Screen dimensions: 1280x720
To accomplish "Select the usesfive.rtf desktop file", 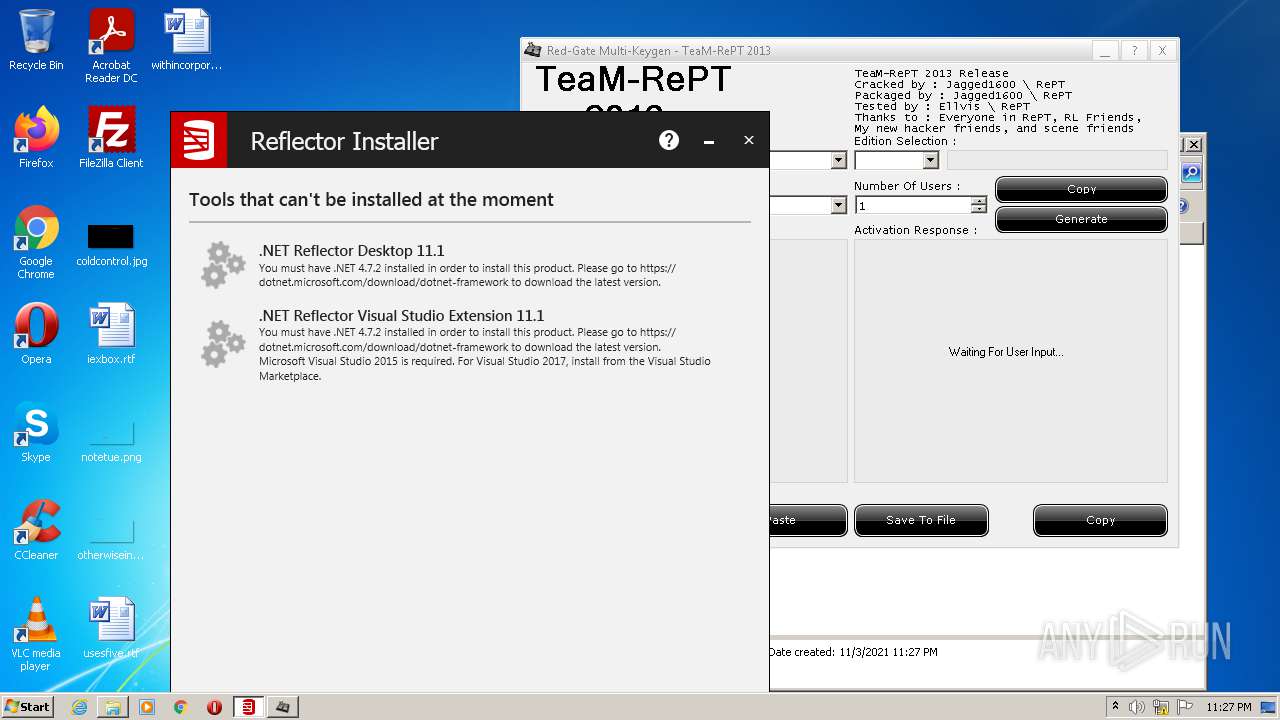I will pos(111,628).
